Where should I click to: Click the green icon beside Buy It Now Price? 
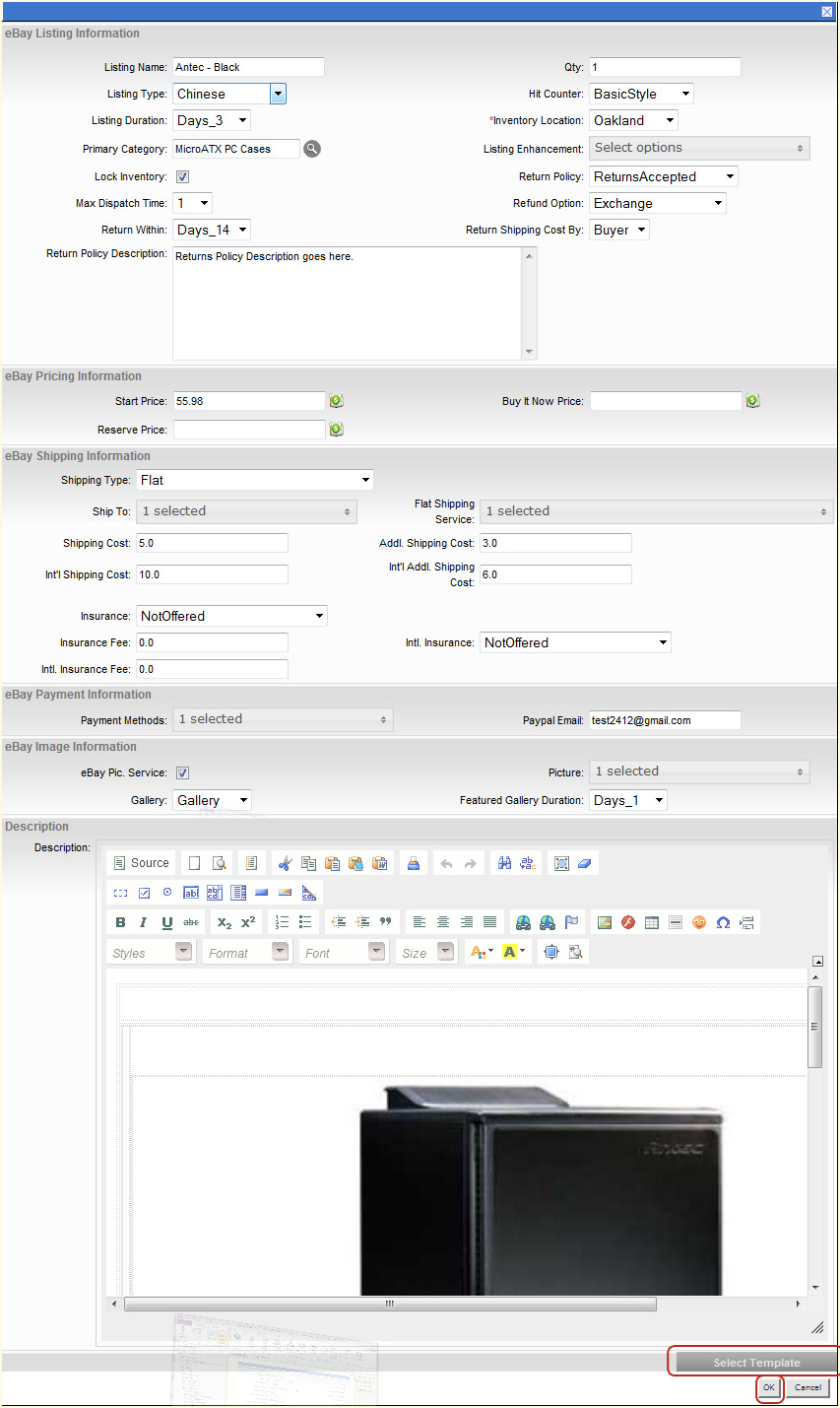tap(753, 401)
